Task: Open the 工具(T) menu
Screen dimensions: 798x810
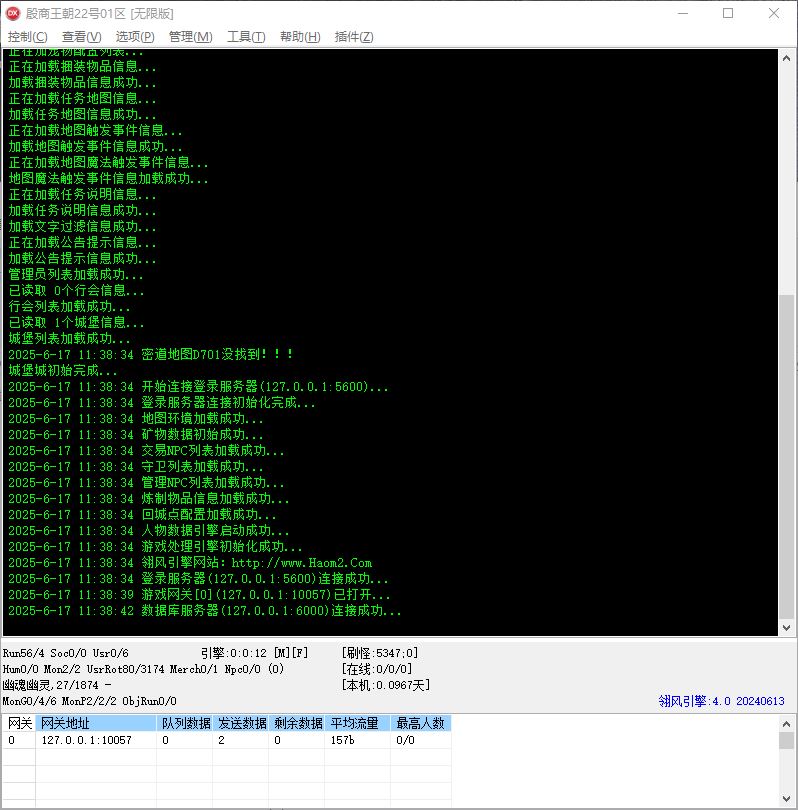Action: pos(246,37)
